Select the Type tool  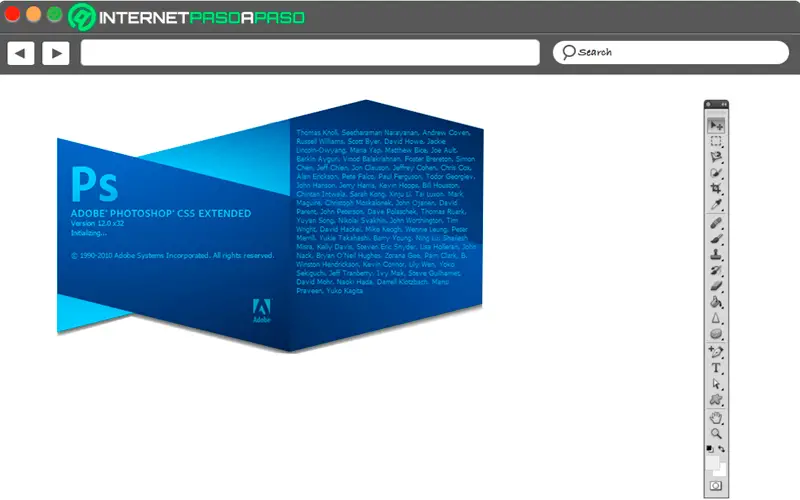coord(716,368)
